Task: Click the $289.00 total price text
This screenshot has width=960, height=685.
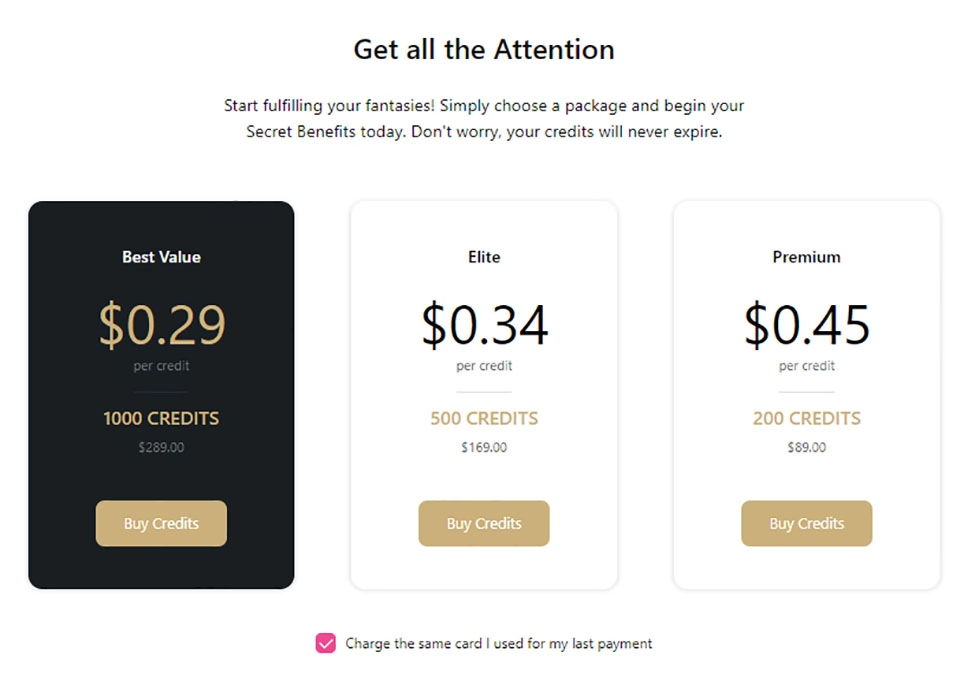Action: 161,447
